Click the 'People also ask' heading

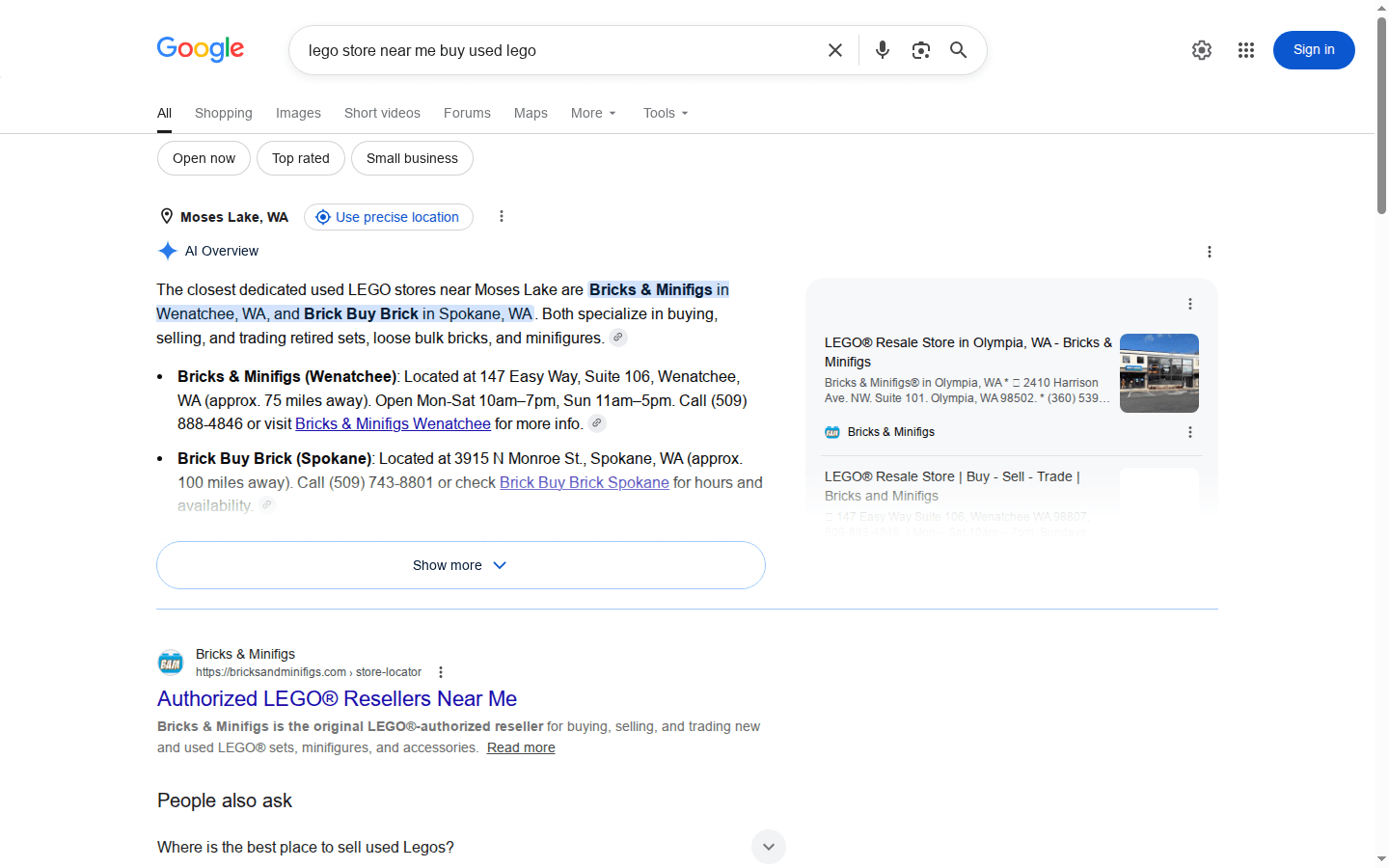[x=225, y=800]
